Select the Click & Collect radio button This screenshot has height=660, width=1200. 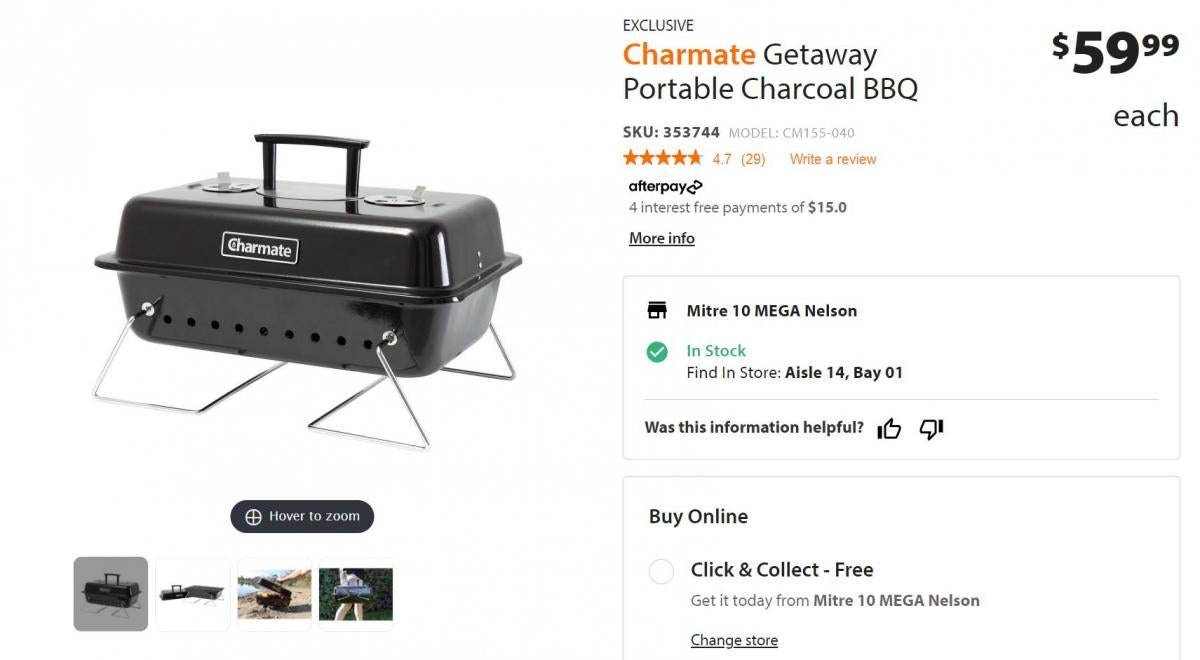click(x=661, y=571)
